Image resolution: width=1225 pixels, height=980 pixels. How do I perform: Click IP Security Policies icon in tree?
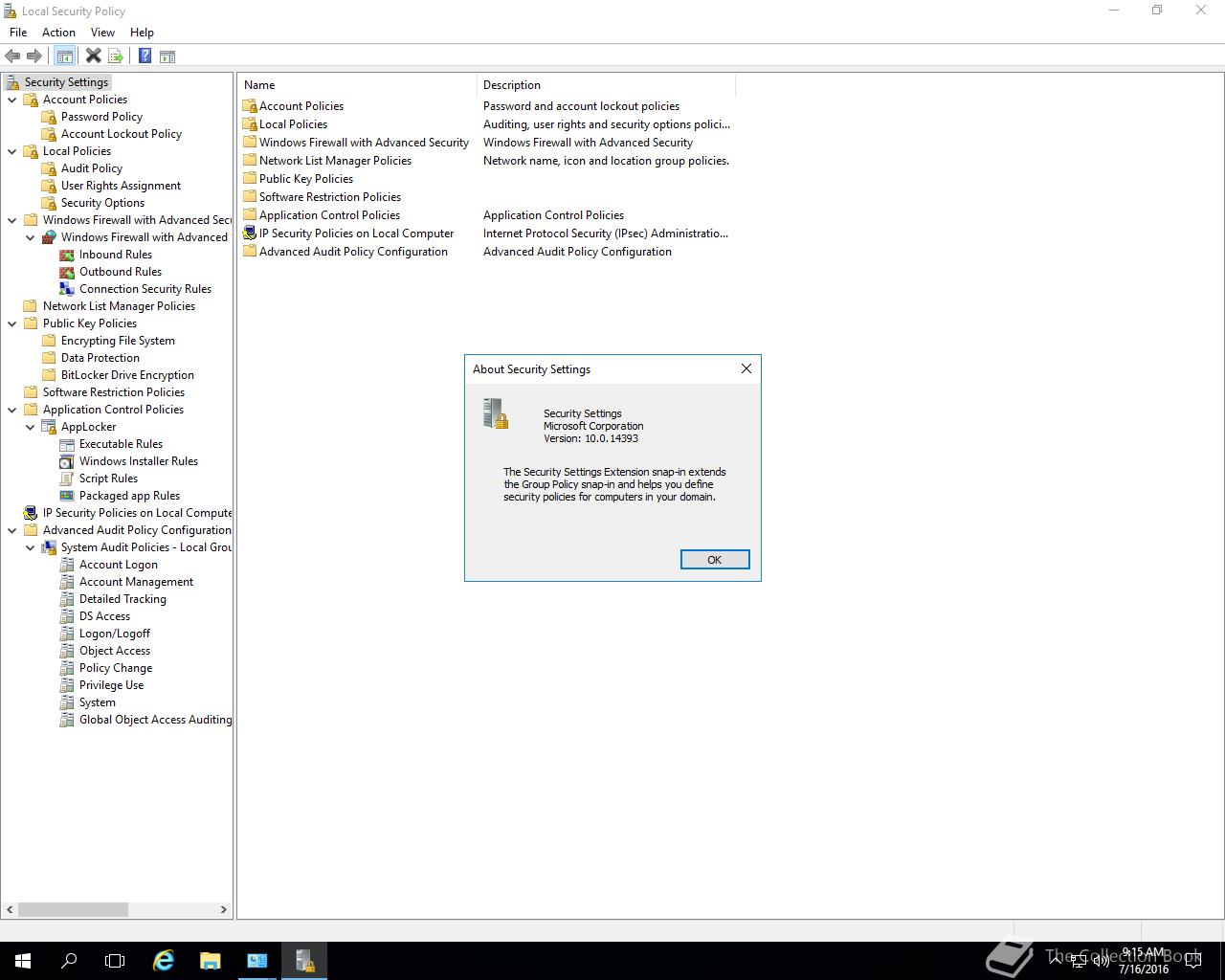pos(31,513)
